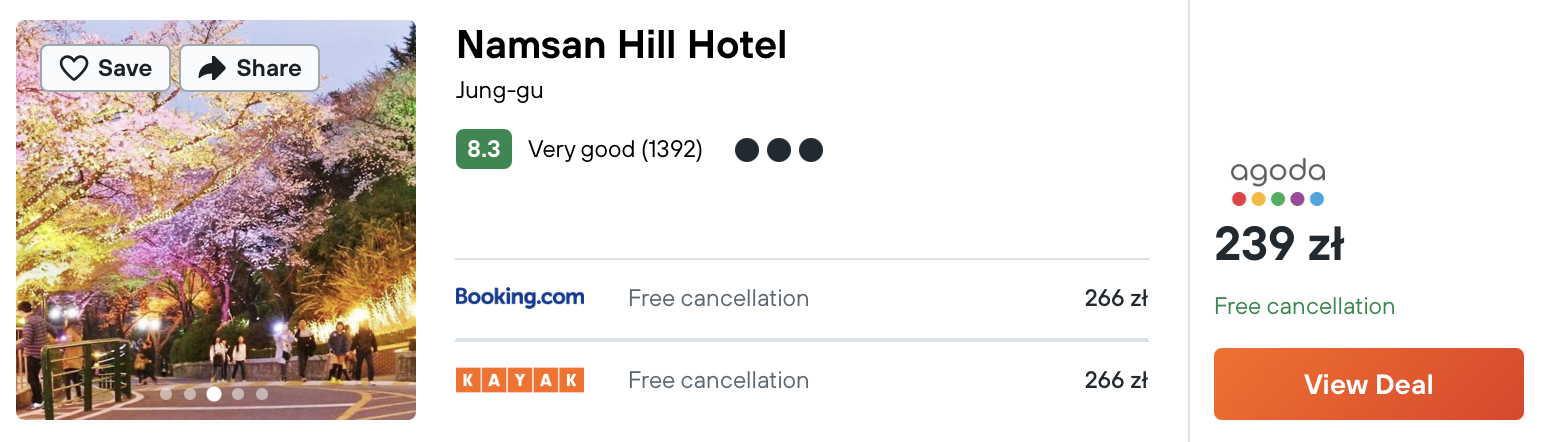Click Free cancellation on Booking.com row
Screen dimensions: 1542x442
(718, 298)
